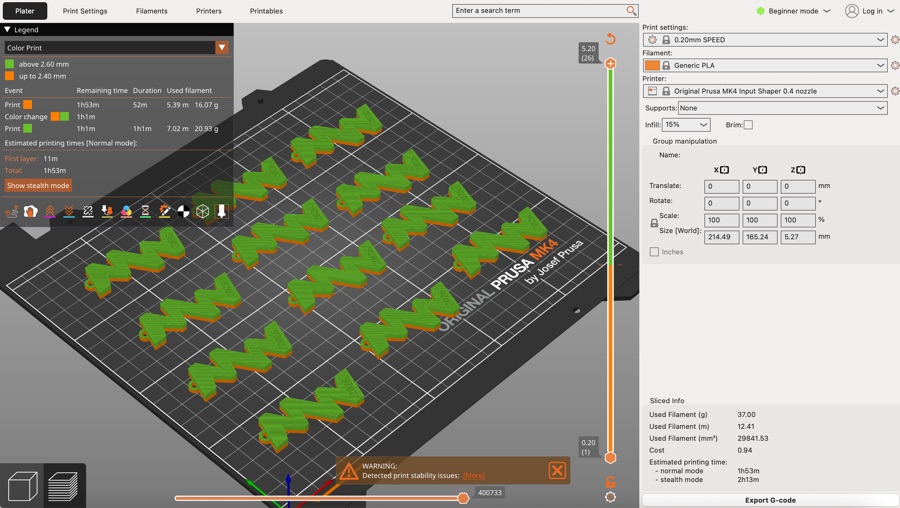The image size is (900, 508).
Task: Click the bottom layer slider thumb
Action: (x=610, y=457)
